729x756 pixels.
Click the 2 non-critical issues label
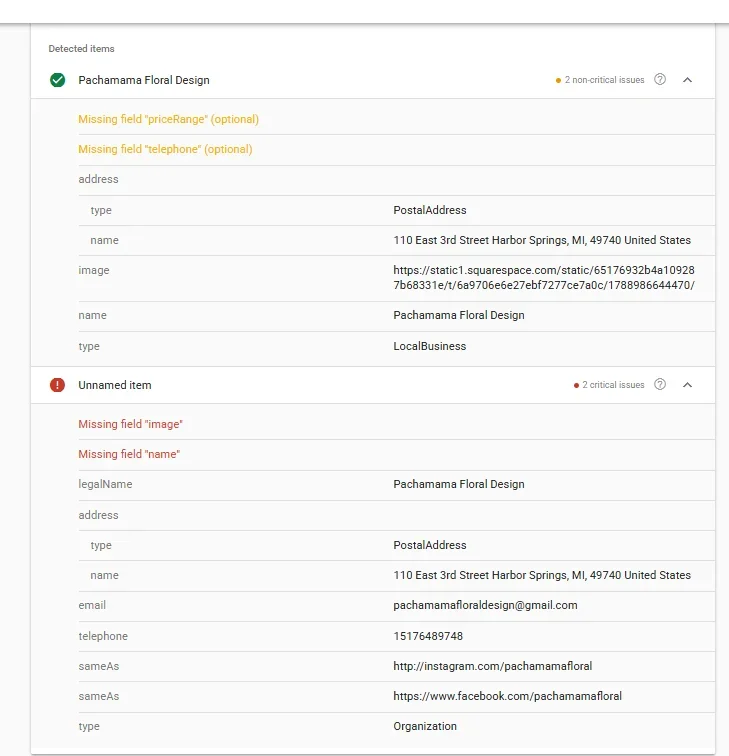604,80
